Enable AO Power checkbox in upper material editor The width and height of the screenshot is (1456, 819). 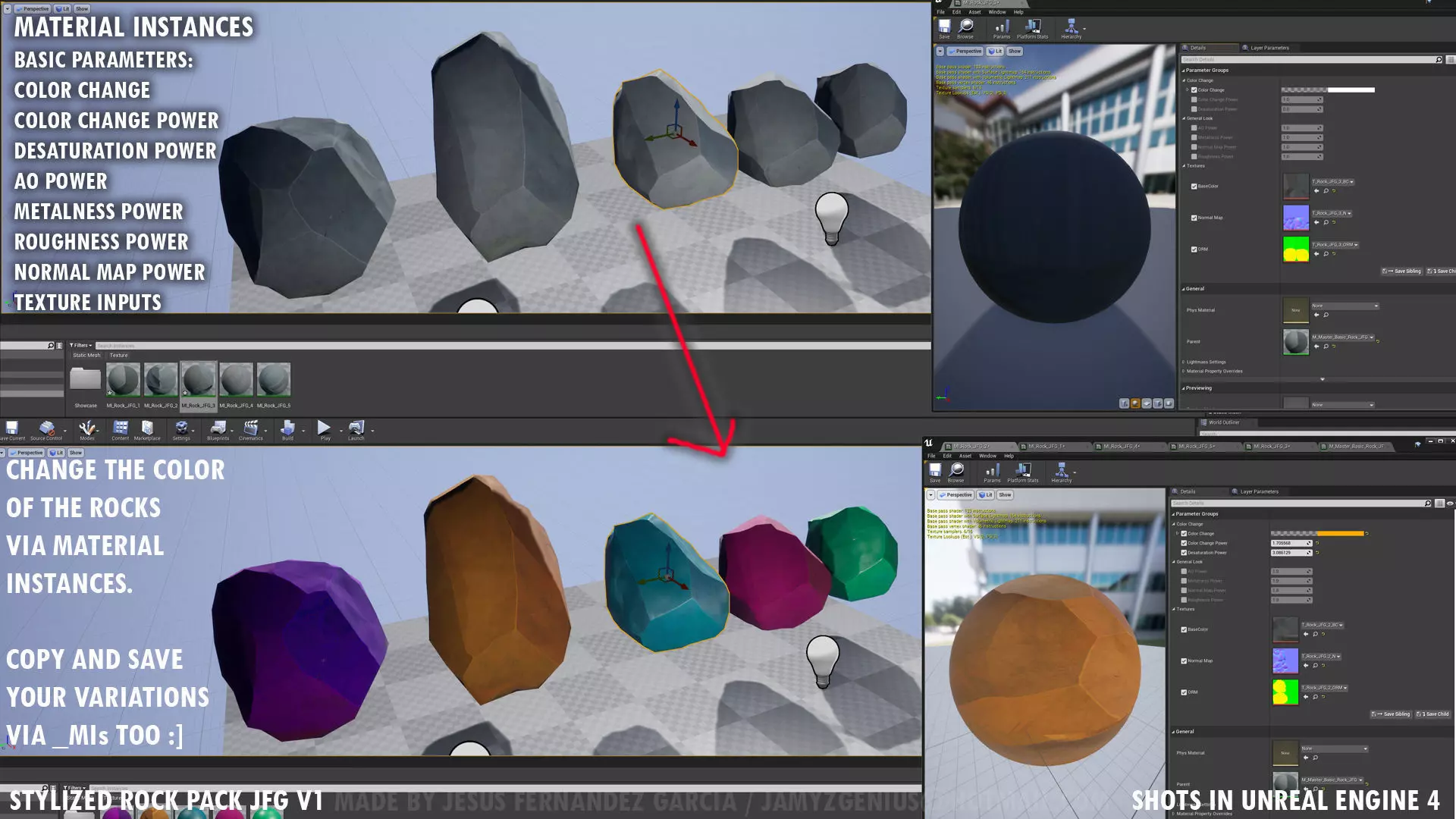1194,128
